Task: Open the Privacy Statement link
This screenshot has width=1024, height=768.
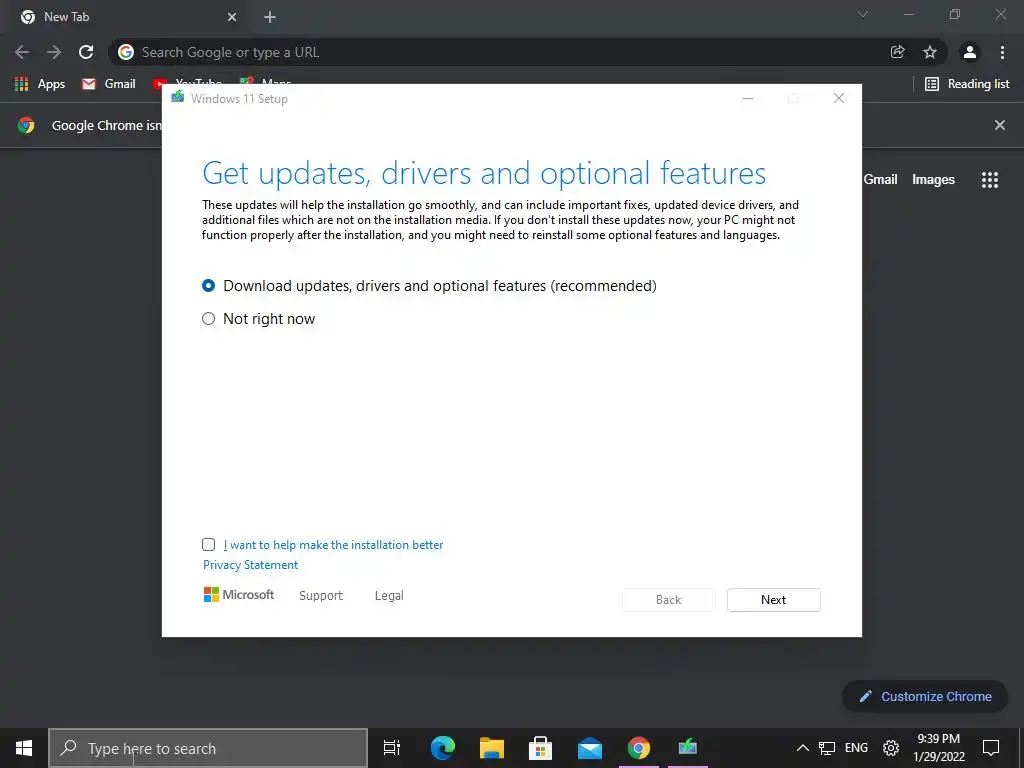Action: [x=250, y=565]
